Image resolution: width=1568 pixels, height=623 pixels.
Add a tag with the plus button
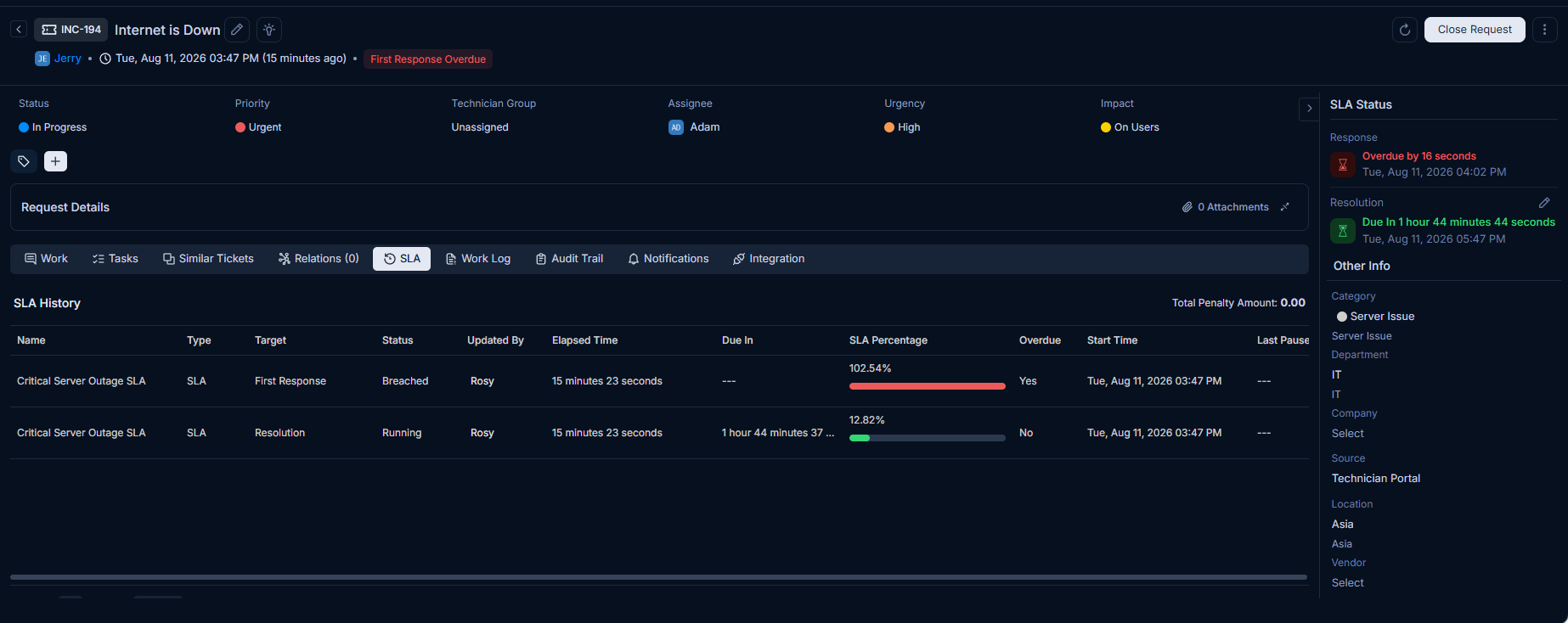point(55,161)
